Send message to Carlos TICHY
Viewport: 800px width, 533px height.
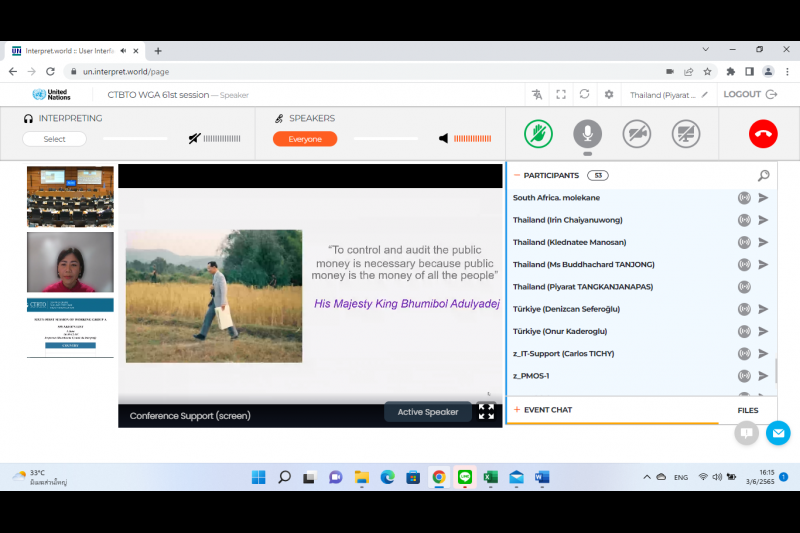coord(763,354)
